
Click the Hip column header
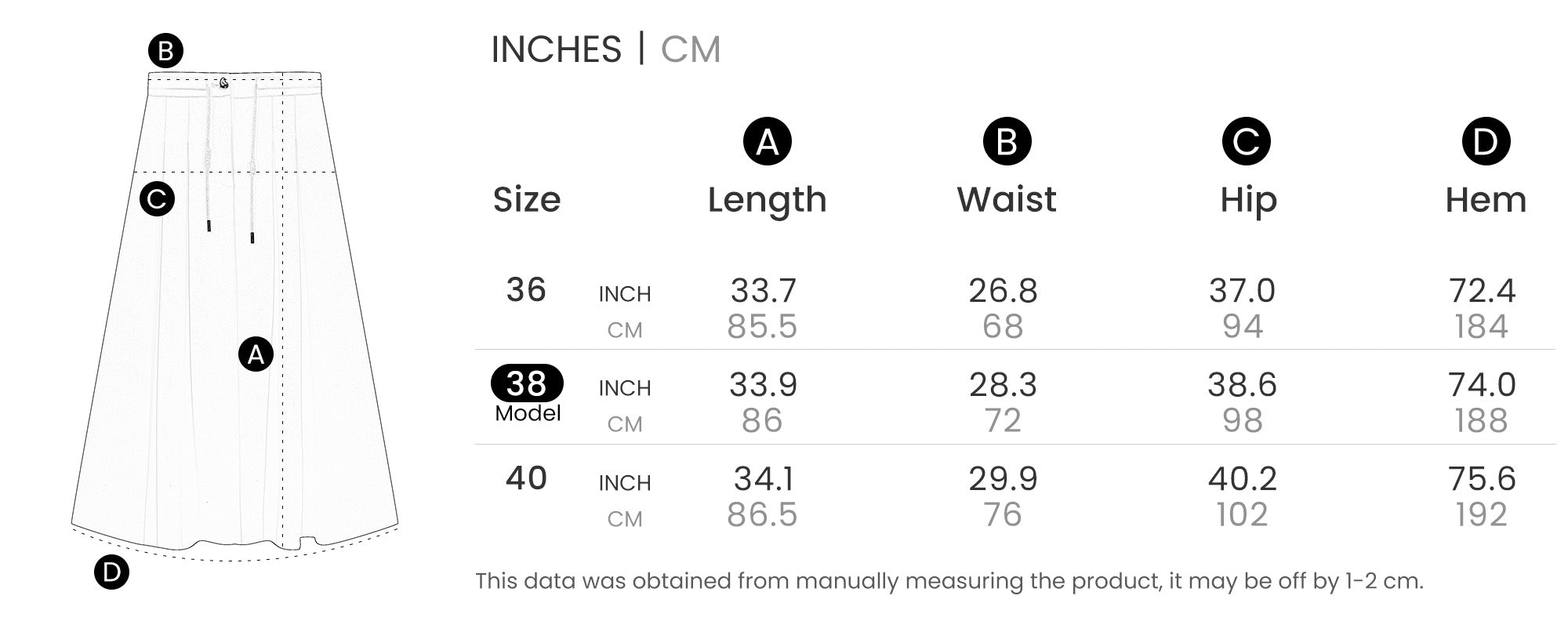click(x=1248, y=200)
